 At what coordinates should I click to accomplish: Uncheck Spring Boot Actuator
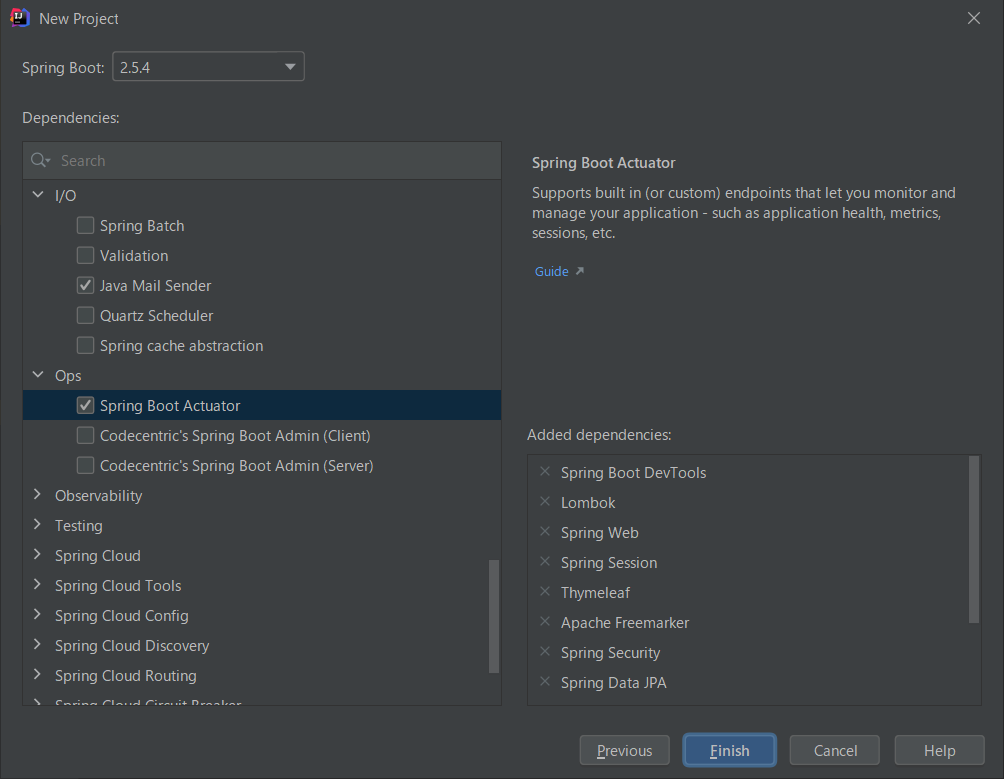(x=85, y=405)
